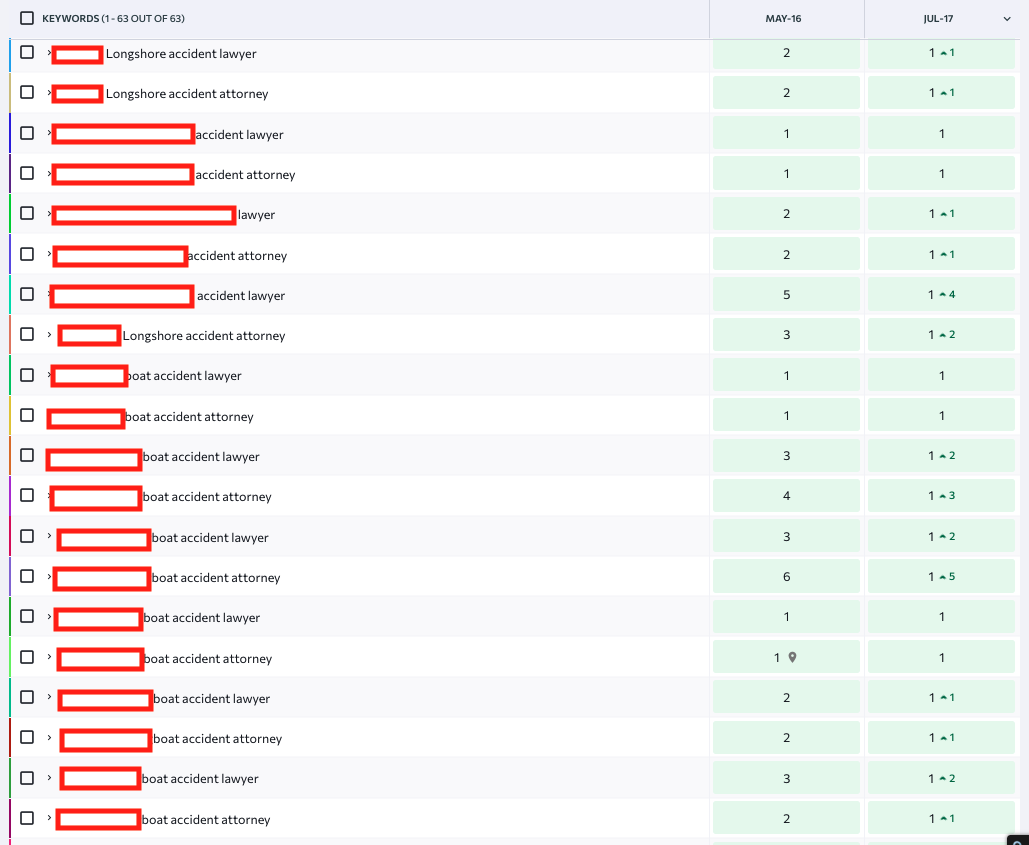Check the box for Longshore accident lawyer row
The image size is (1029, 845).
[x=27, y=52]
